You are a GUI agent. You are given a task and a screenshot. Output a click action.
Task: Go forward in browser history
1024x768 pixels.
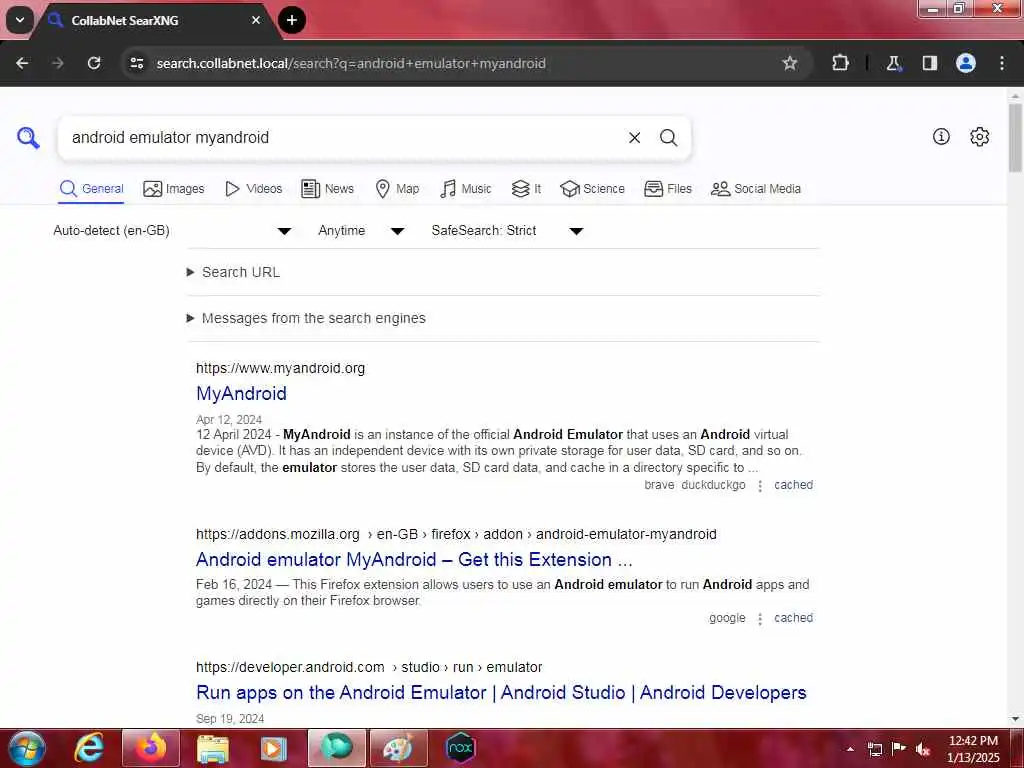[x=58, y=63]
